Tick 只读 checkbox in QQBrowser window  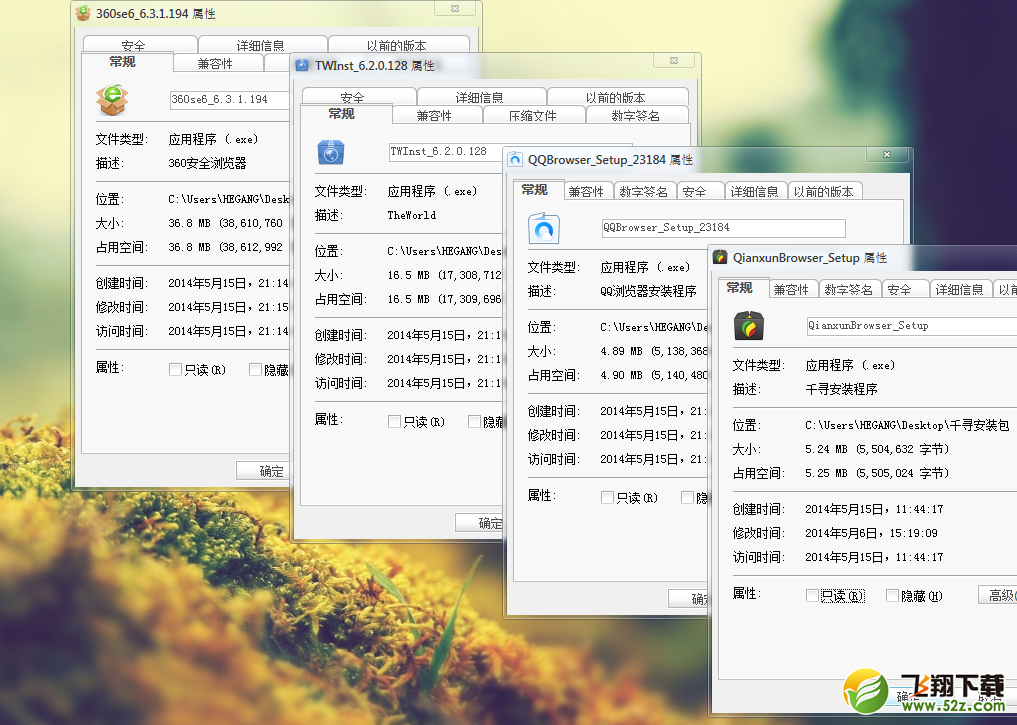pos(607,497)
